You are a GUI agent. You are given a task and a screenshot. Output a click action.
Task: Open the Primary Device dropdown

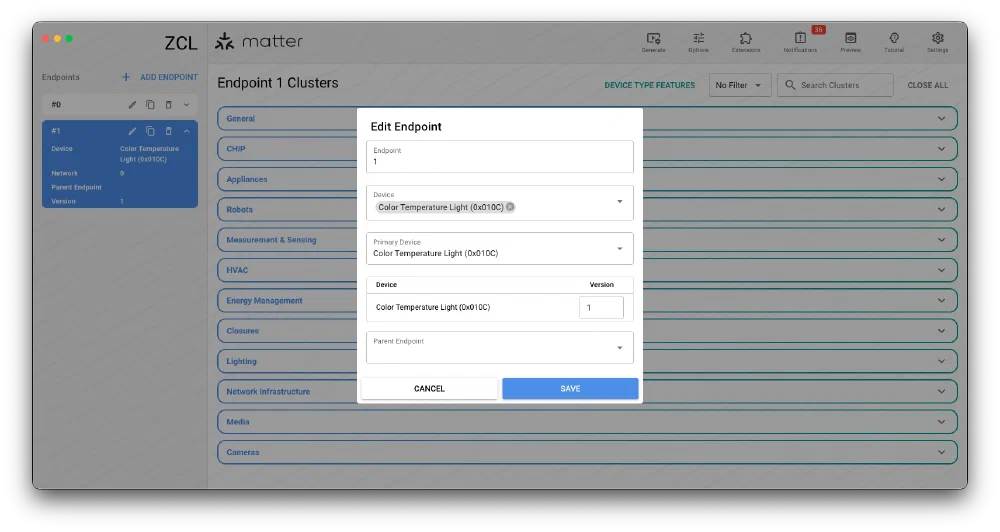619,249
